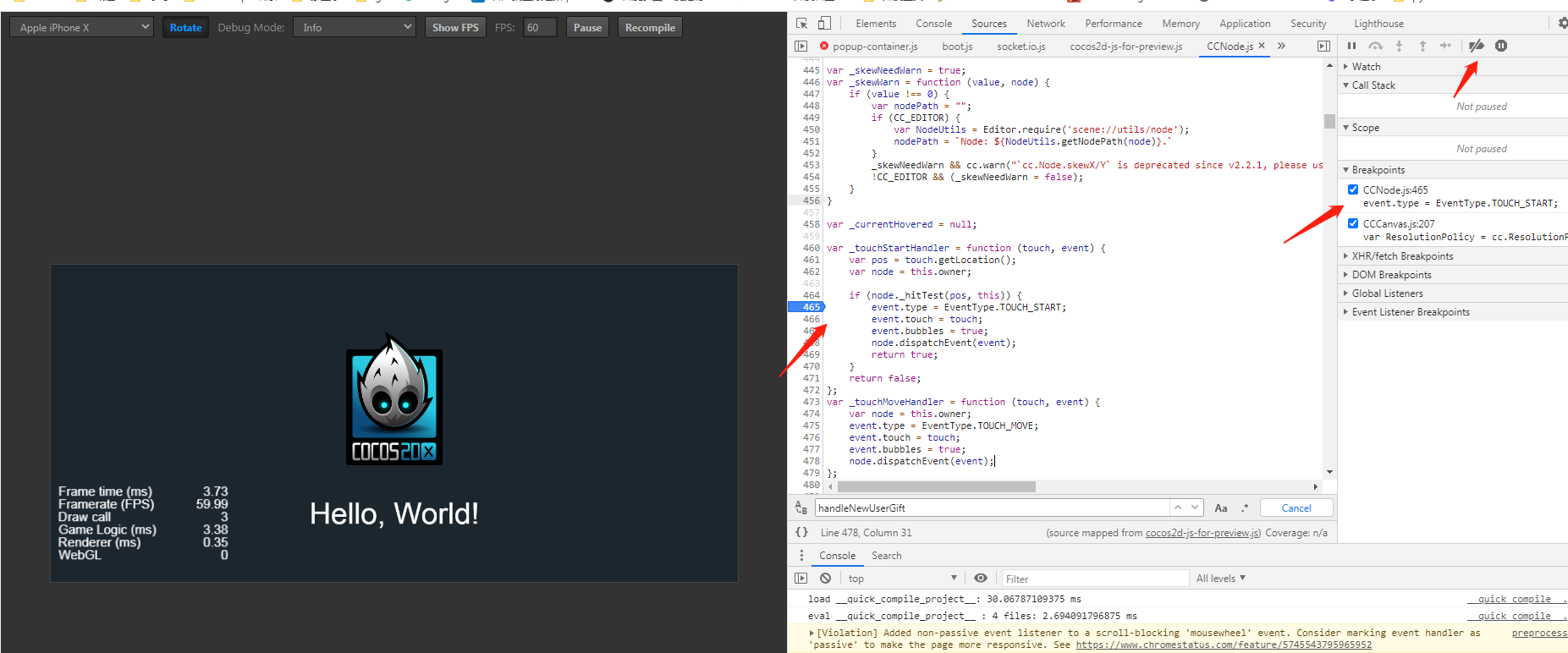
Task: Open the console drawer more menu
Action: [x=801, y=556]
